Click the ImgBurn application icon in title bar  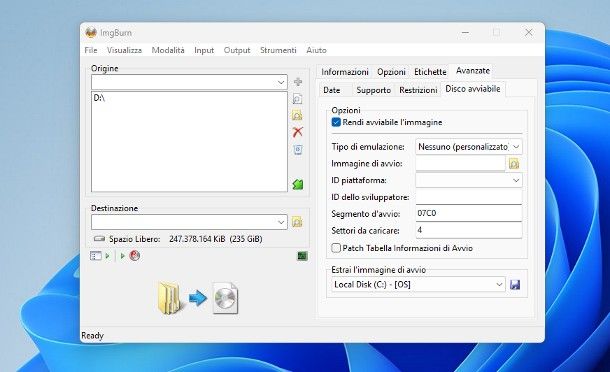coord(91,33)
